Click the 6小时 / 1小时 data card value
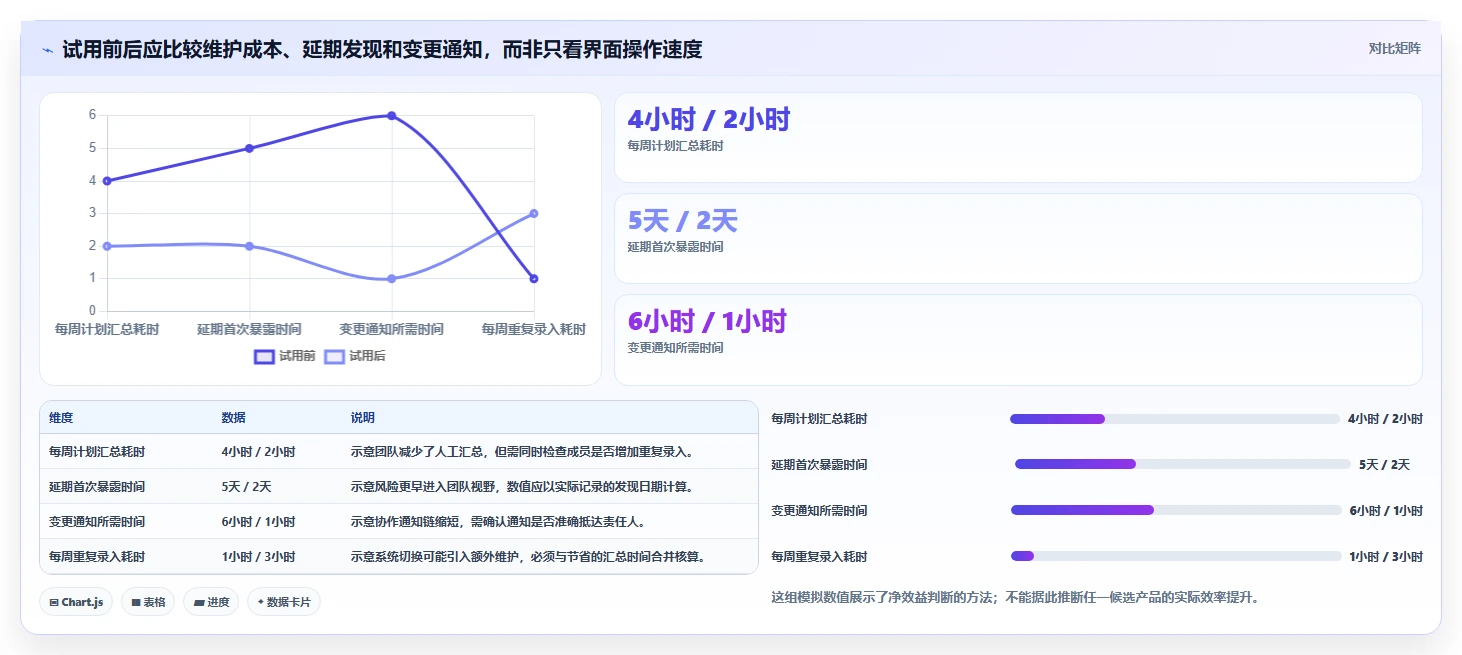This screenshot has height=655, width=1462. (x=707, y=322)
